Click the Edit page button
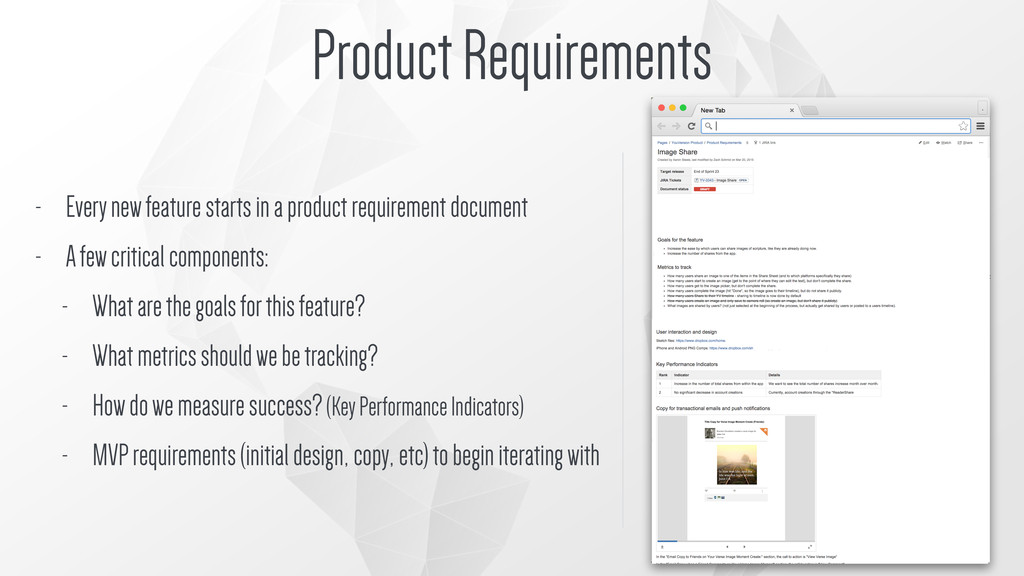Image resolution: width=1024 pixels, height=576 pixels. [924, 142]
